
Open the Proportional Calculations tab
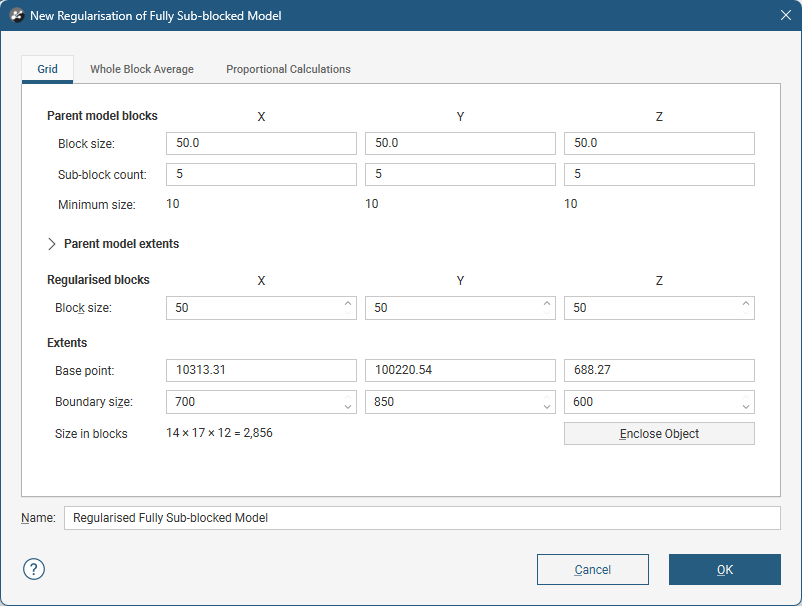pos(288,69)
